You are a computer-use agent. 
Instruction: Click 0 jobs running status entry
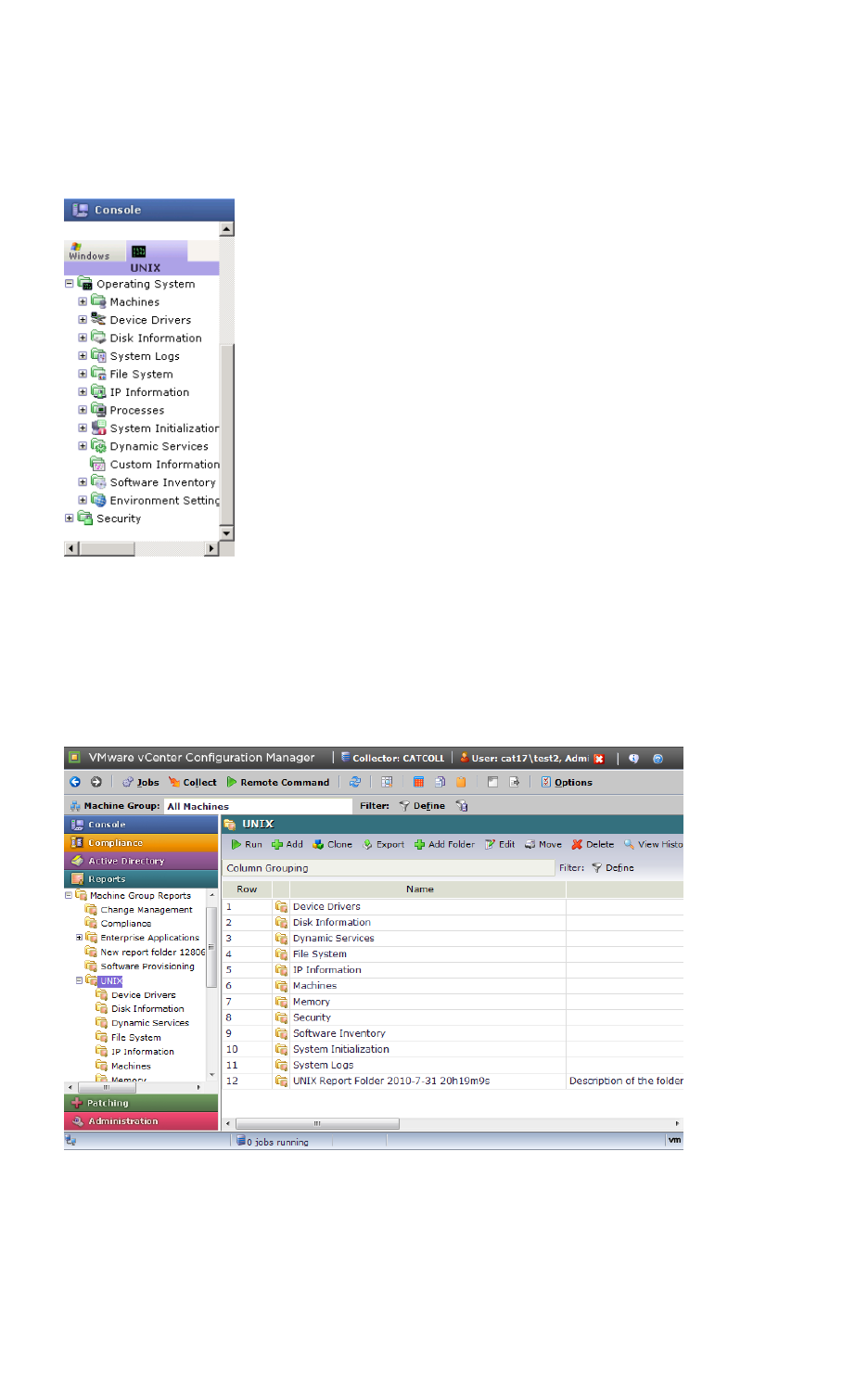click(x=273, y=1142)
